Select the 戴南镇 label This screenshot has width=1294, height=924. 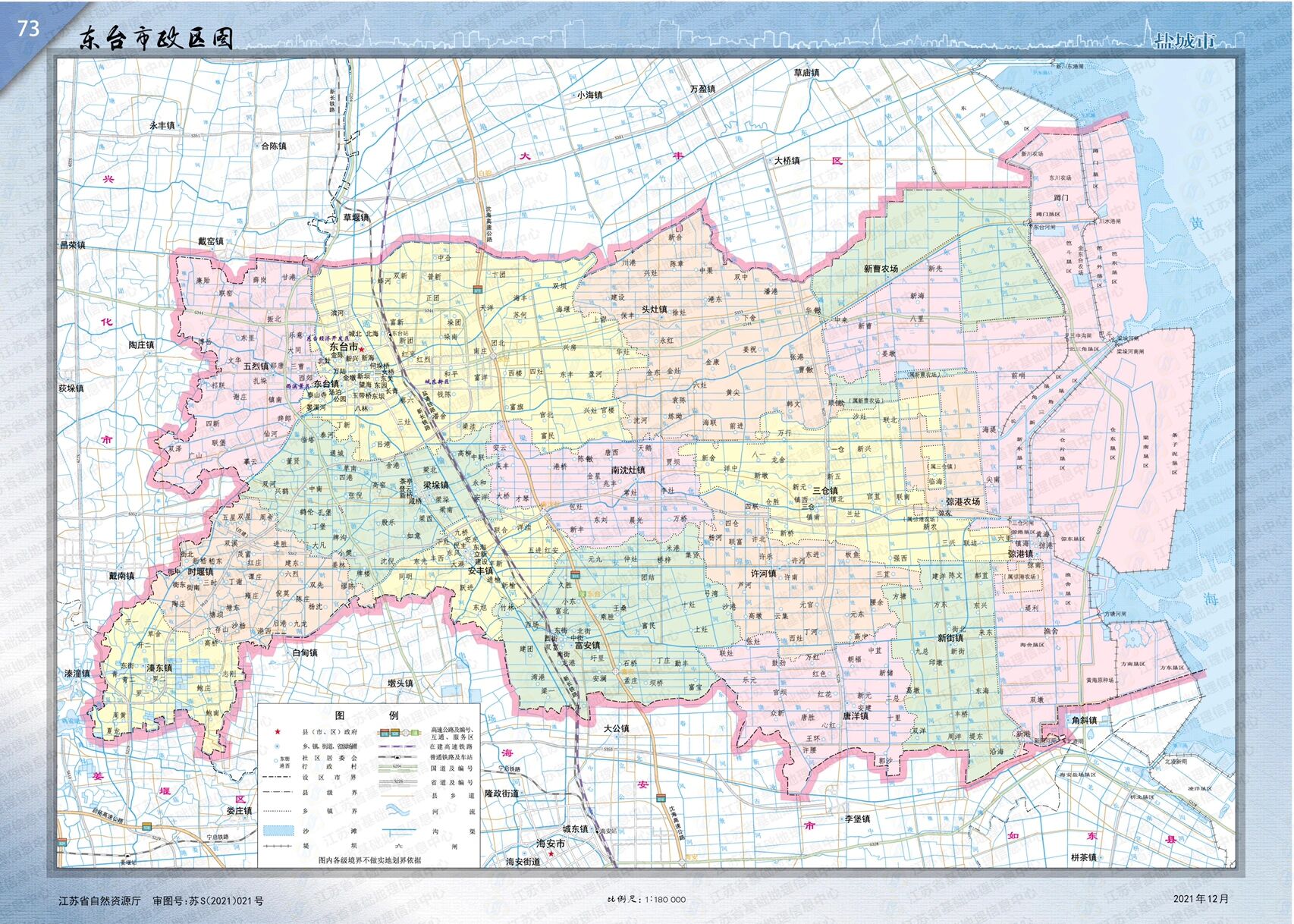(121, 577)
